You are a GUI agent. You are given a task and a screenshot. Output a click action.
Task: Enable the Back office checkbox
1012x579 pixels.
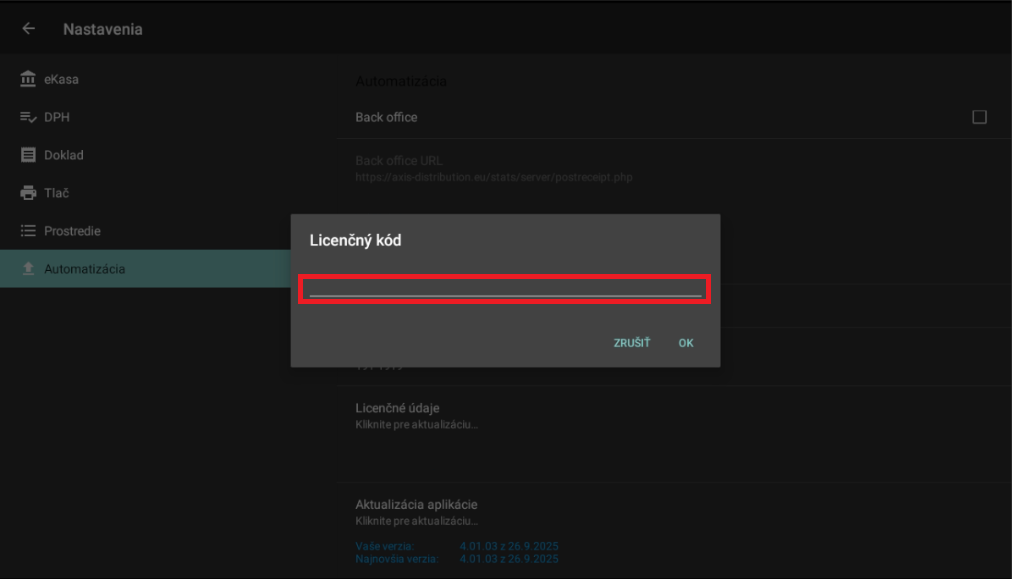[x=979, y=117]
